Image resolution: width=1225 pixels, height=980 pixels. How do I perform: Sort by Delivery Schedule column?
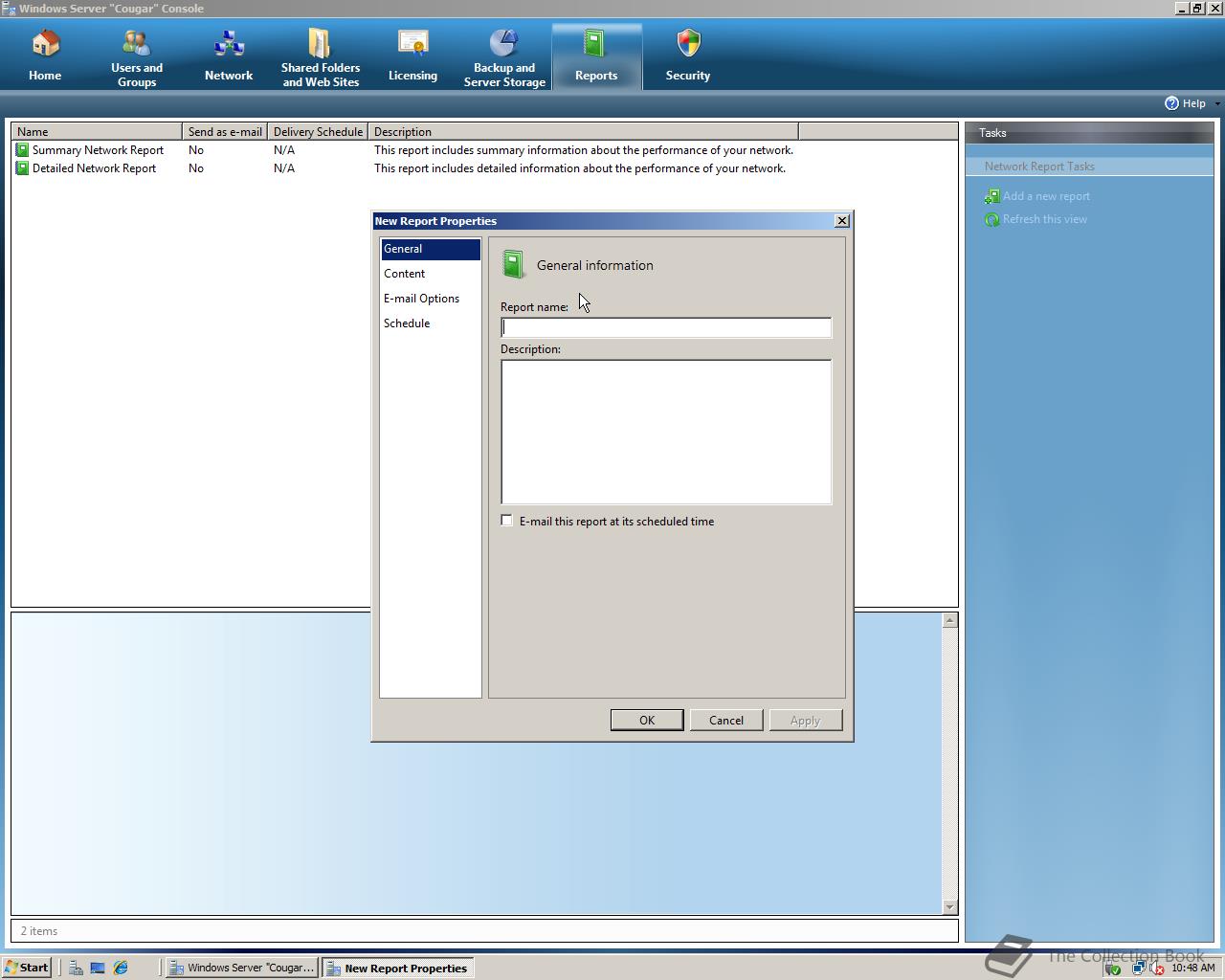[318, 131]
